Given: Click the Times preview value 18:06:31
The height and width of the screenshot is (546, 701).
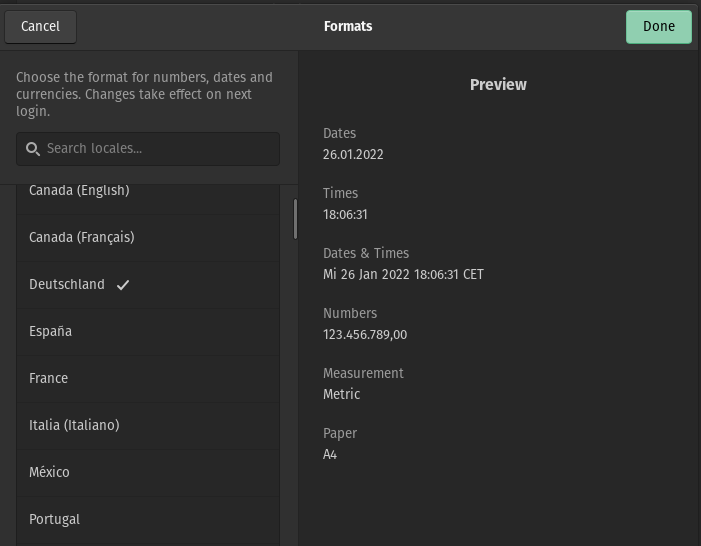Looking at the screenshot, I should [345, 215].
